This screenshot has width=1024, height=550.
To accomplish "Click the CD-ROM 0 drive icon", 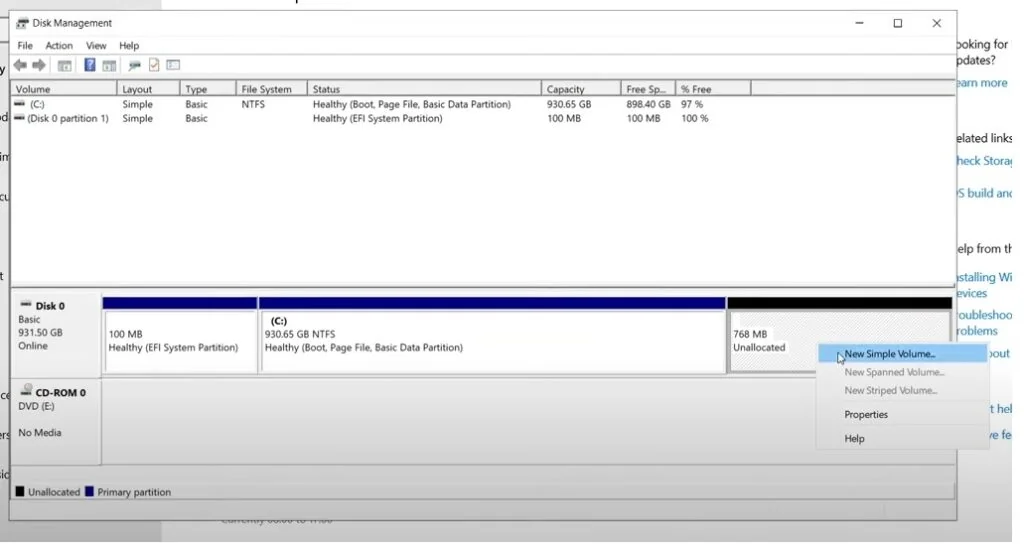I will [x=26, y=391].
